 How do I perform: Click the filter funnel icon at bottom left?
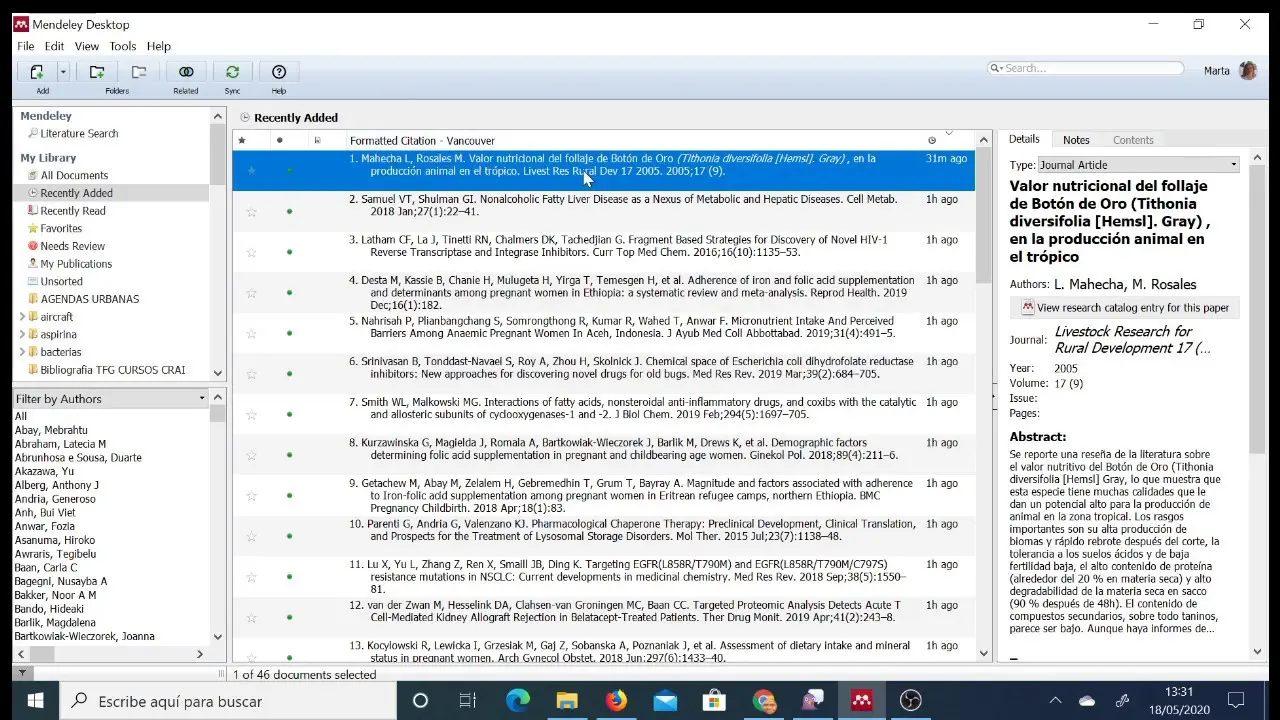pos(22,674)
